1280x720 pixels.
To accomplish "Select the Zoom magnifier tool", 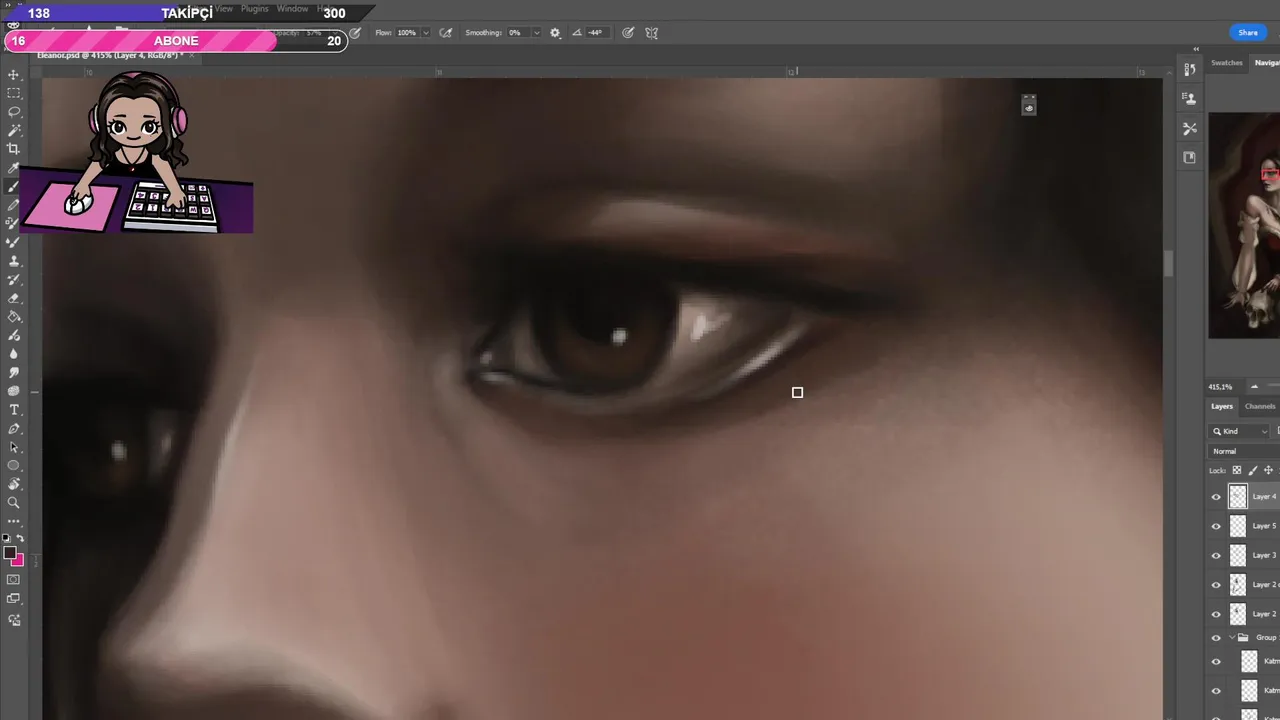I will (14, 503).
